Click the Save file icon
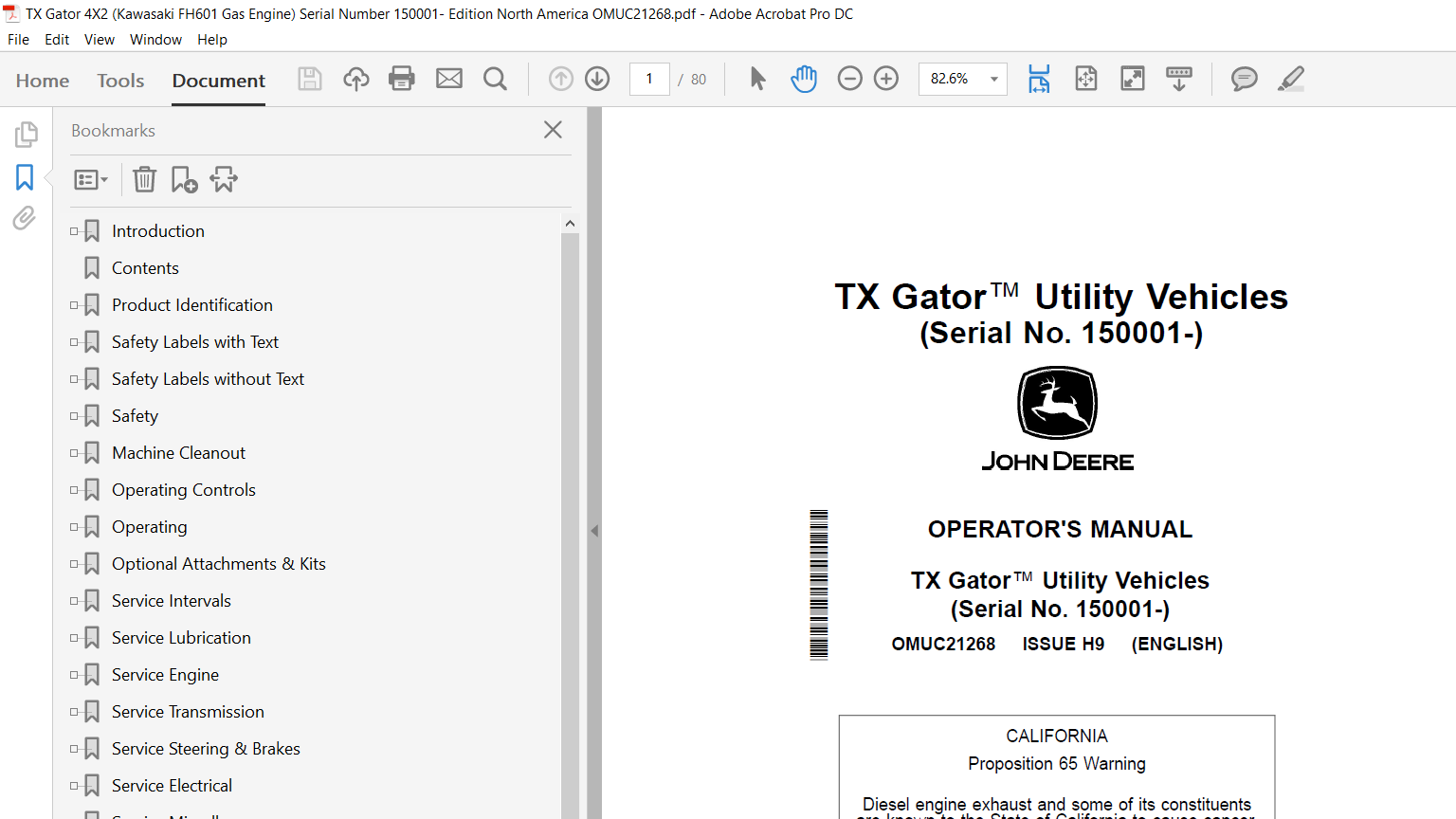 point(310,79)
